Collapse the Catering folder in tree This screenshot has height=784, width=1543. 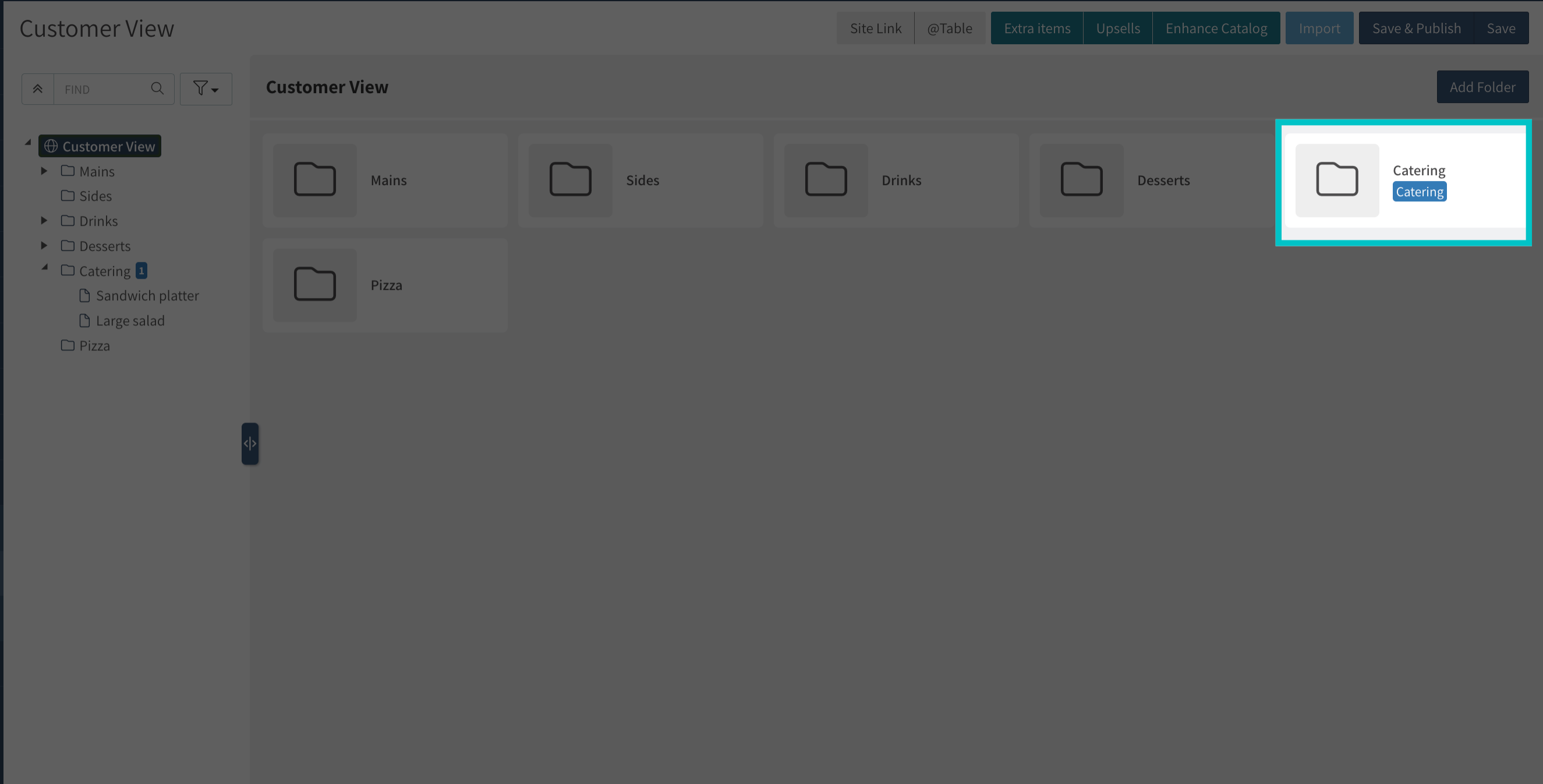44,268
